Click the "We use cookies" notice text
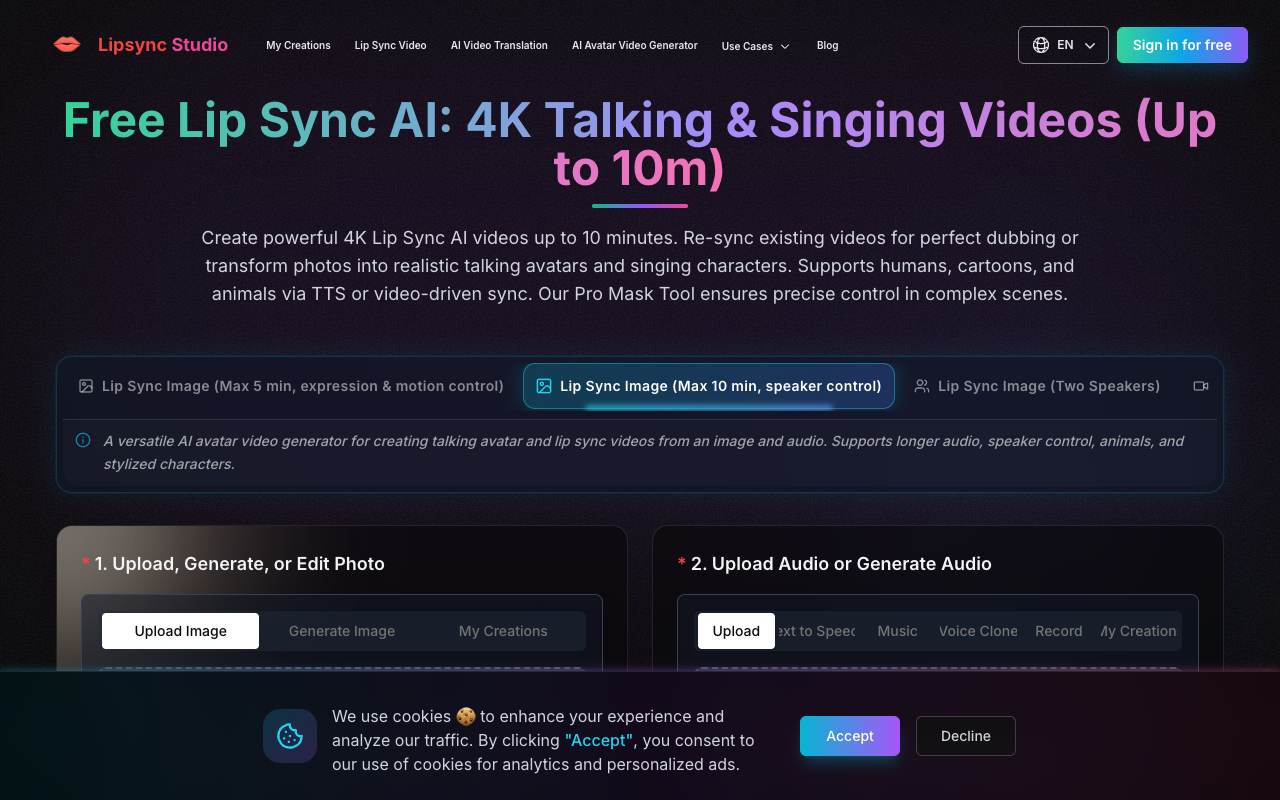1280x800 pixels. 543,740
